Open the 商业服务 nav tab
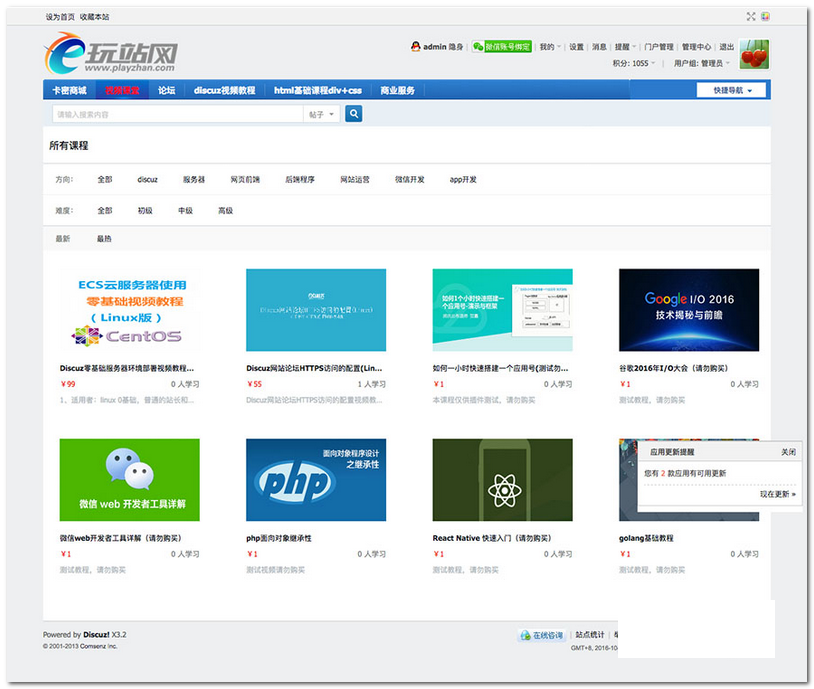Screen dimensions: 814x689 pyautogui.click(x=397, y=90)
